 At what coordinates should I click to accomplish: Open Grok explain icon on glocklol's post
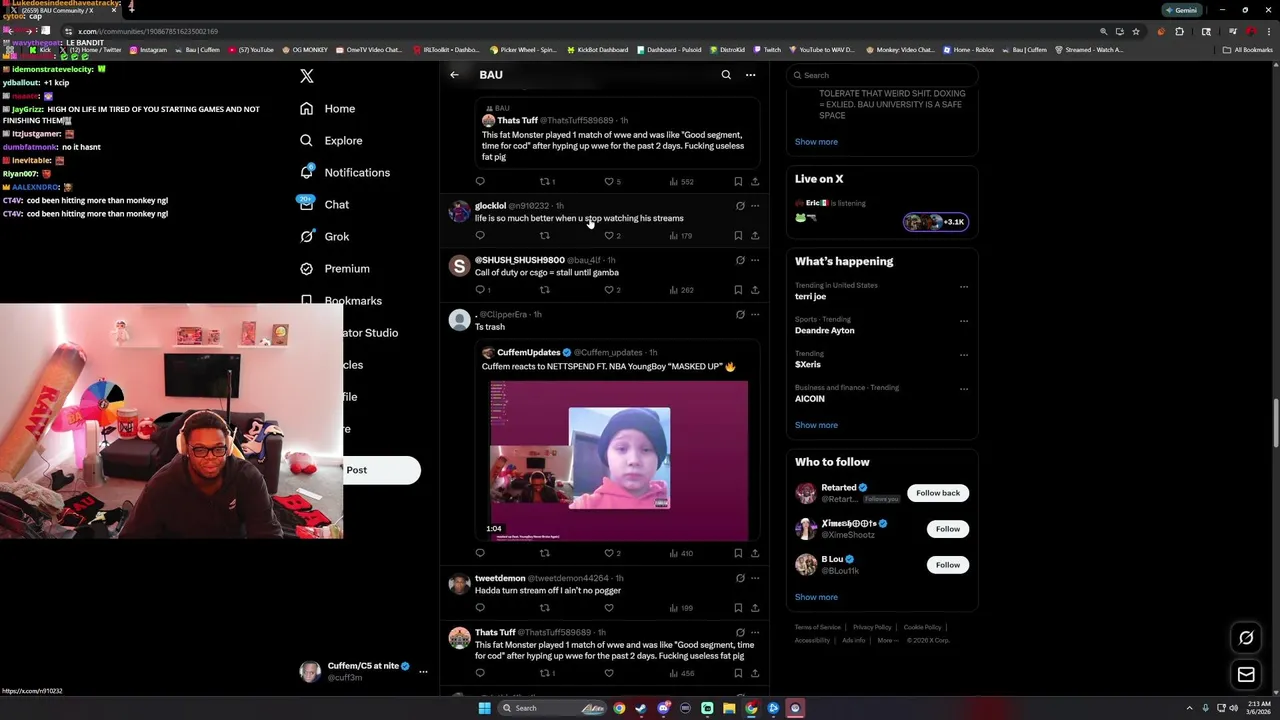(740, 206)
